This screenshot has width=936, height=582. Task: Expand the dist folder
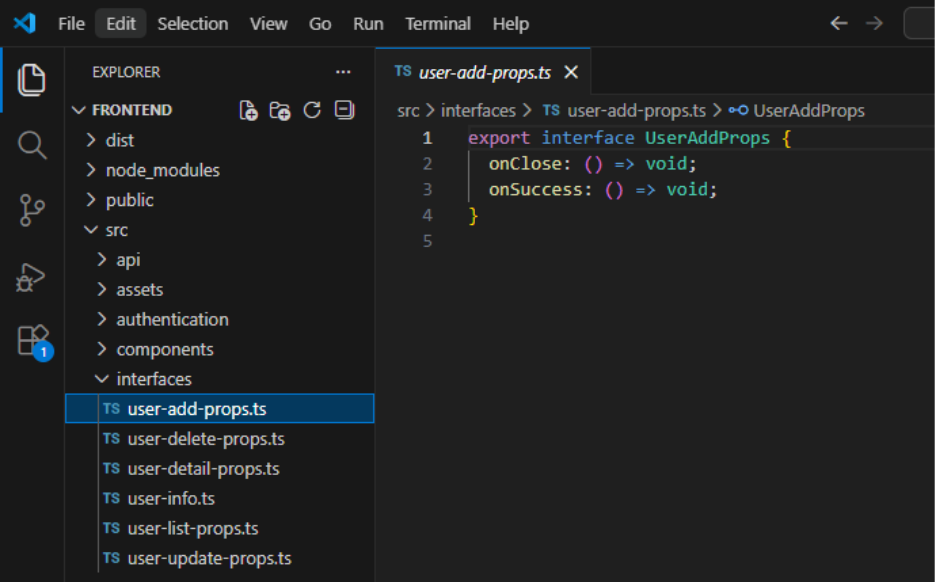point(119,140)
